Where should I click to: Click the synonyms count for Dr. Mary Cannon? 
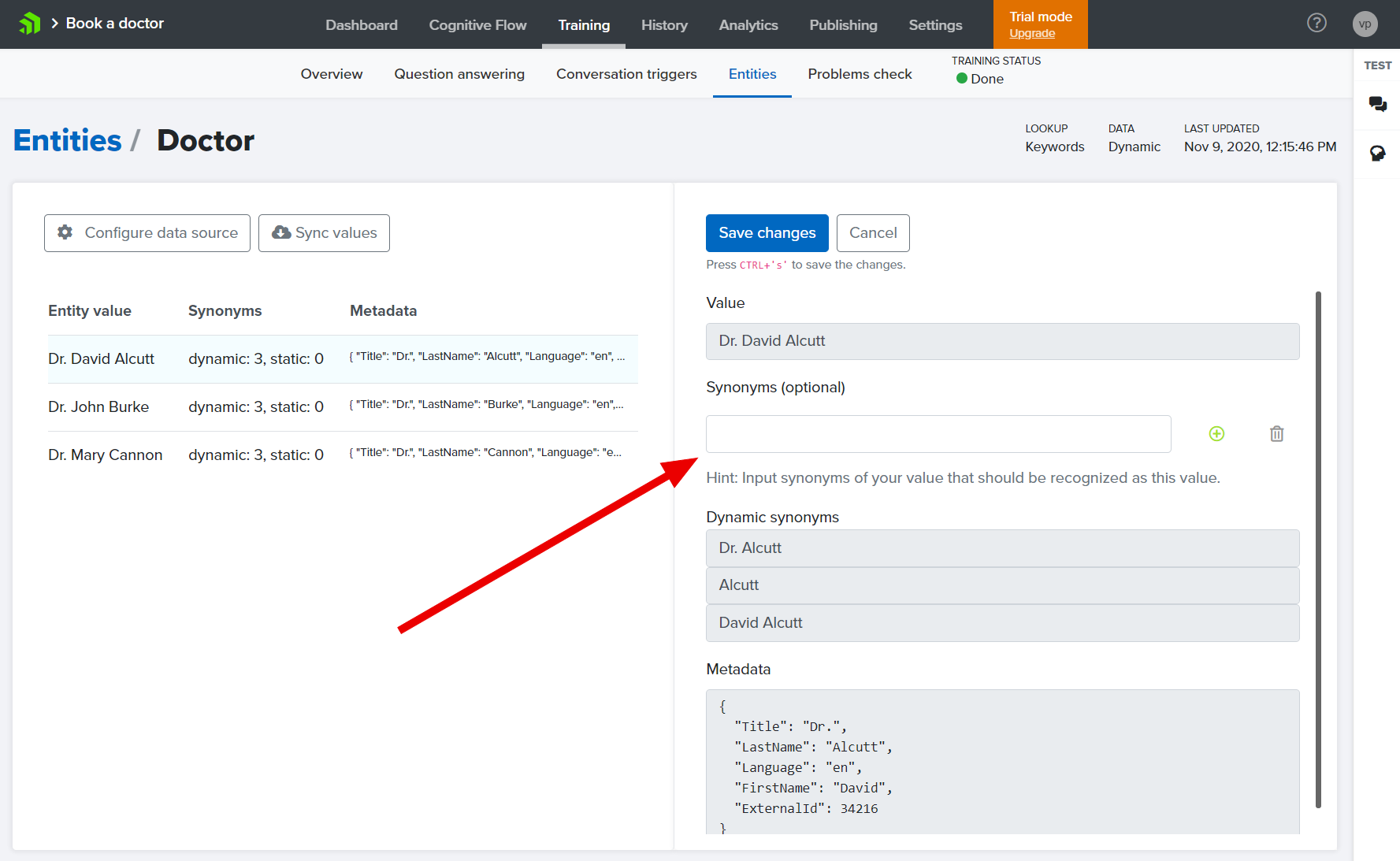(256, 455)
